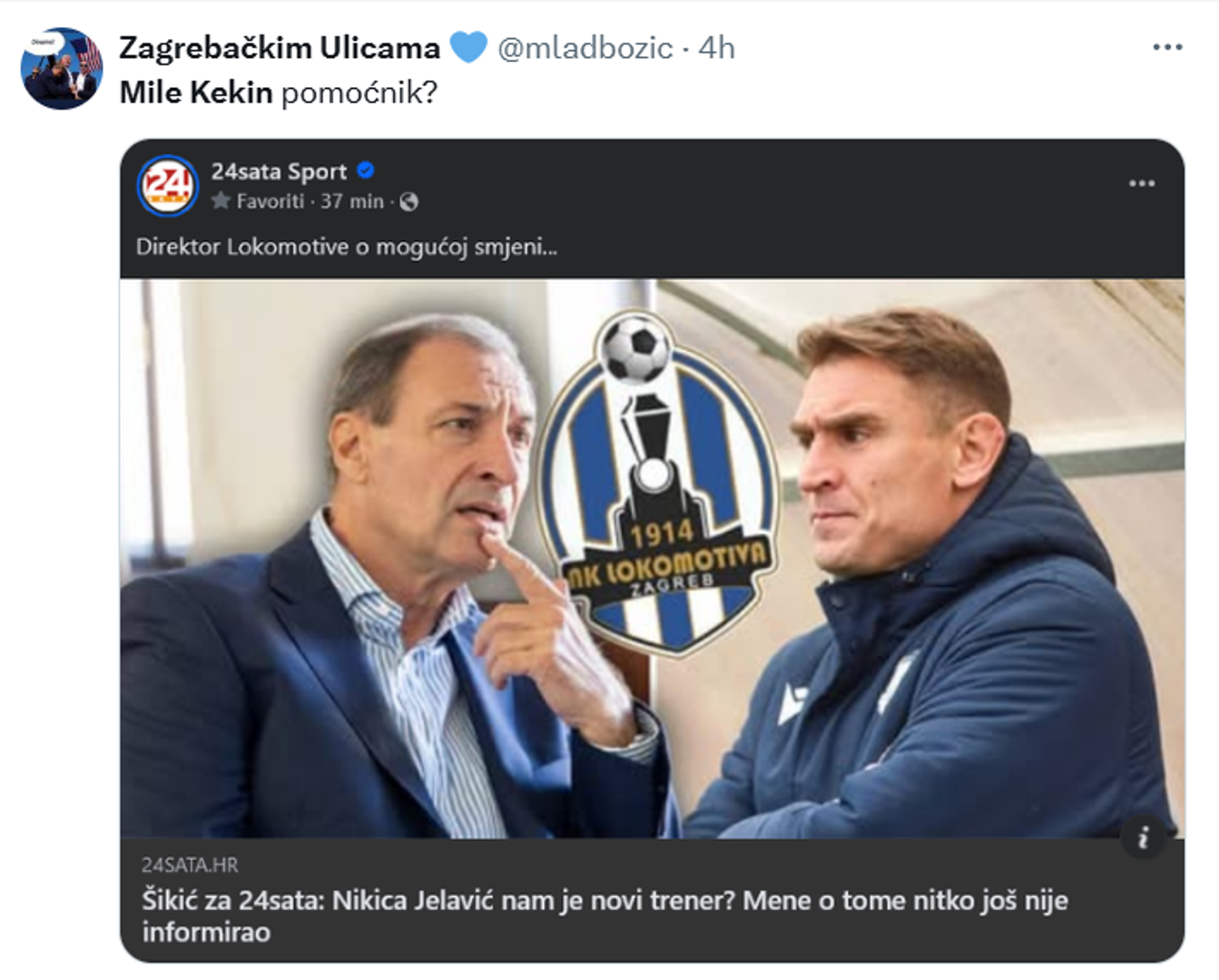The height and width of the screenshot is (980, 1219).
Task: Click the blue heart badge beside the name
Action: pyautogui.click(x=468, y=47)
